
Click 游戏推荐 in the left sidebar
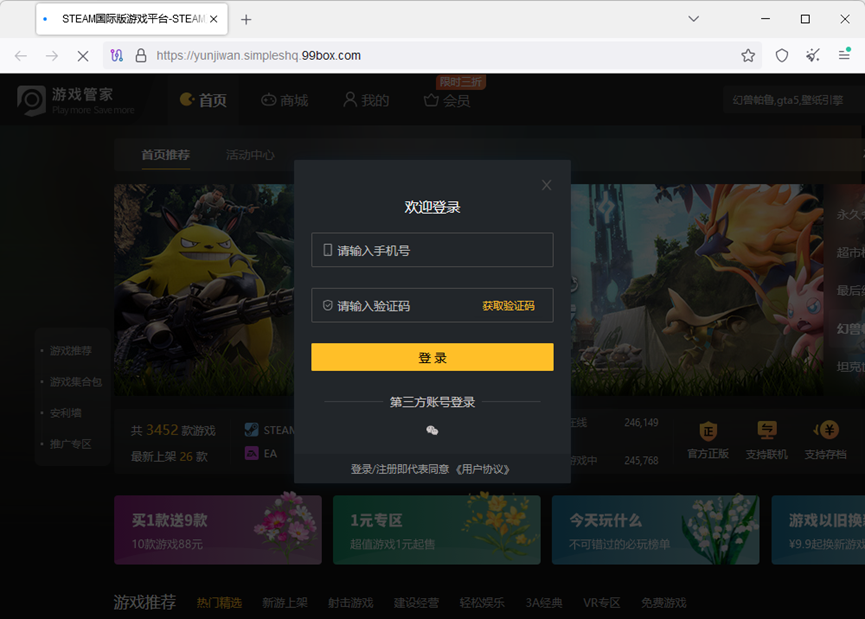(x=71, y=351)
